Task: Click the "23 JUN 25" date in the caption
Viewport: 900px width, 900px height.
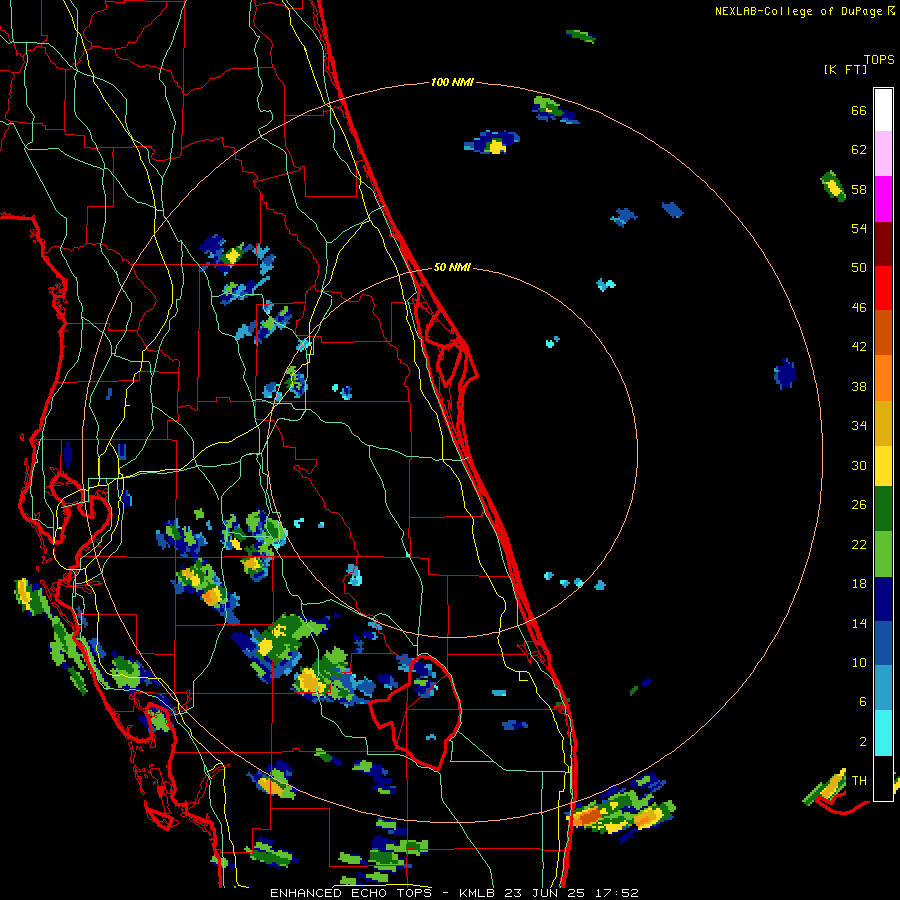Action: (x=545, y=893)
